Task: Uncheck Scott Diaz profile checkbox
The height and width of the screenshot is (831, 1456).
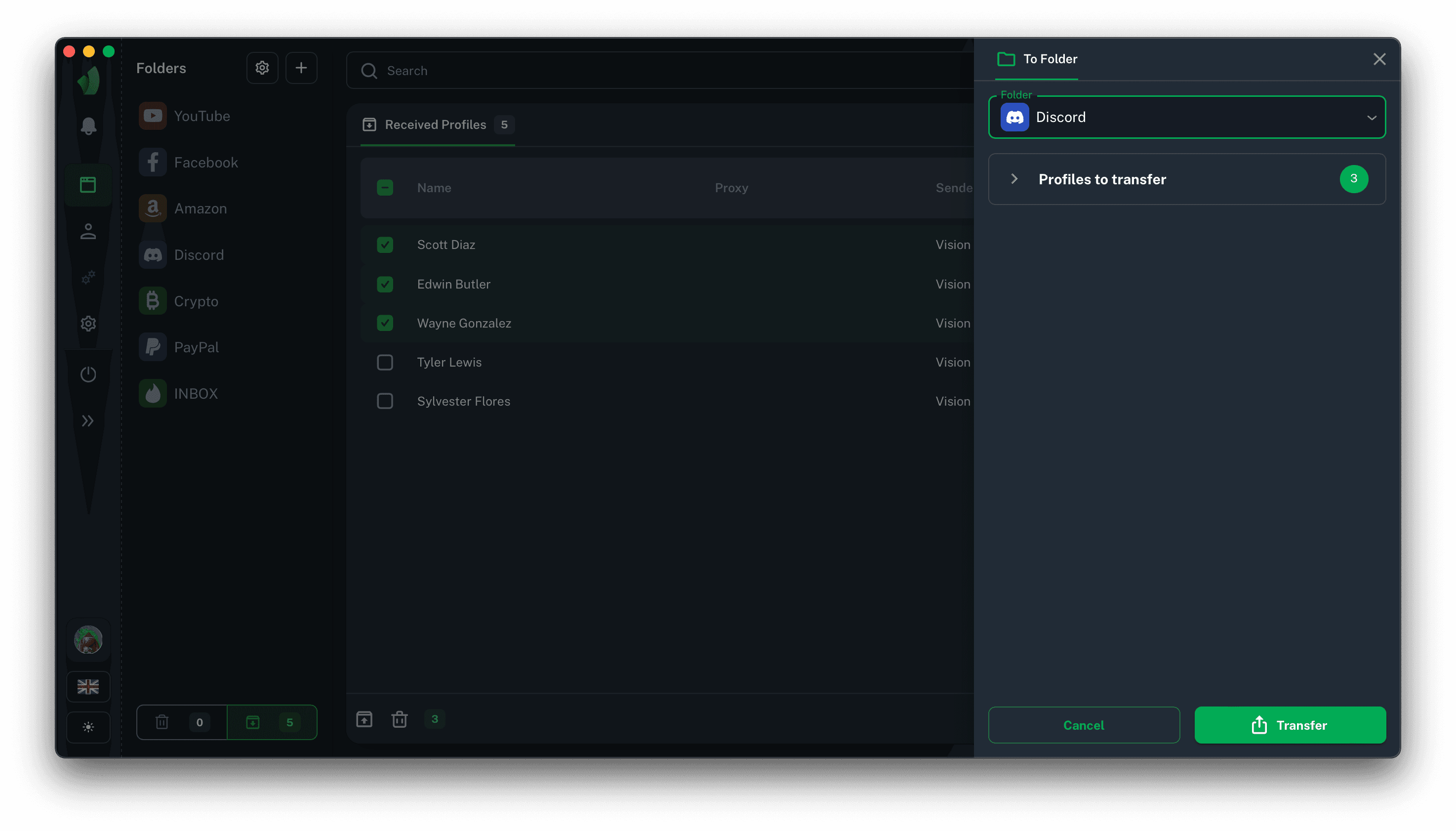Action: click(385, 245)
